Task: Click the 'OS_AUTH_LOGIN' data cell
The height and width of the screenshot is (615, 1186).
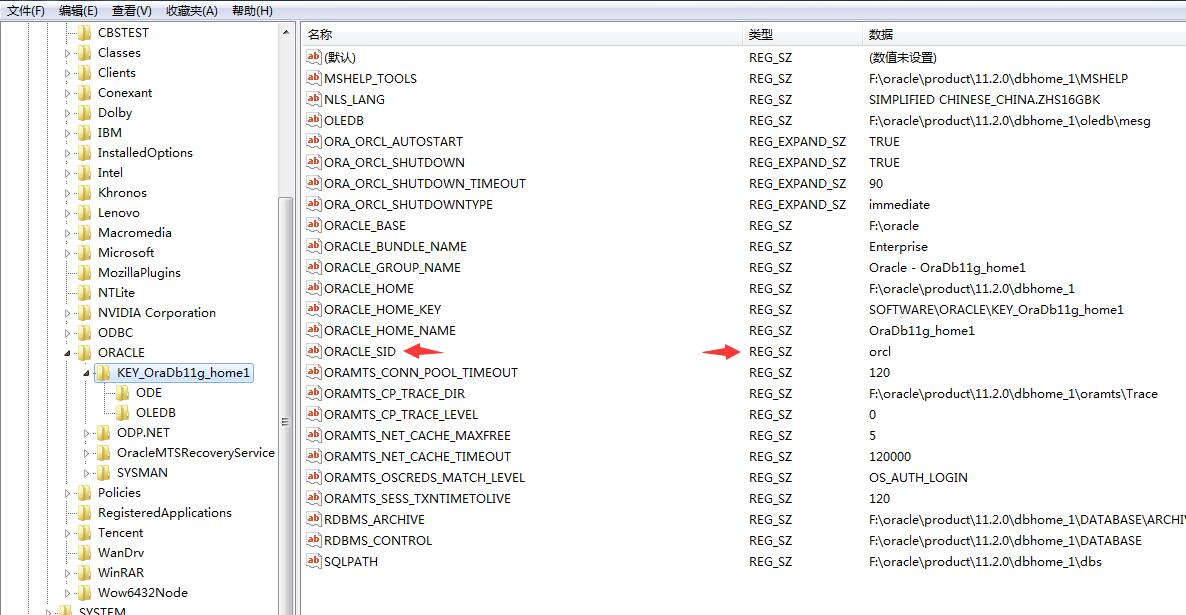Action: (918, 477)
